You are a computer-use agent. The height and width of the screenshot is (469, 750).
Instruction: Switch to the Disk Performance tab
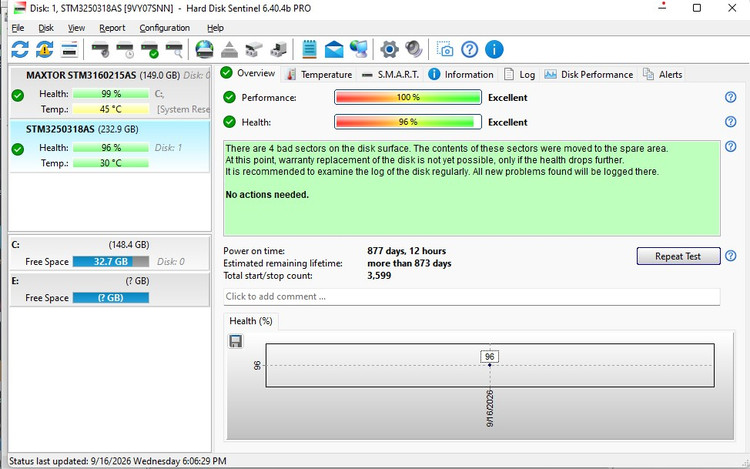point(588,75)
